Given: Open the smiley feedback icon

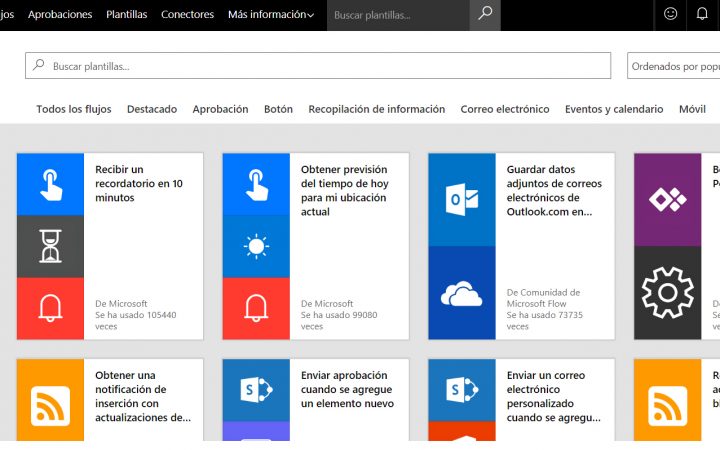Looking at the screenshot, I should [x=670, y=14].
